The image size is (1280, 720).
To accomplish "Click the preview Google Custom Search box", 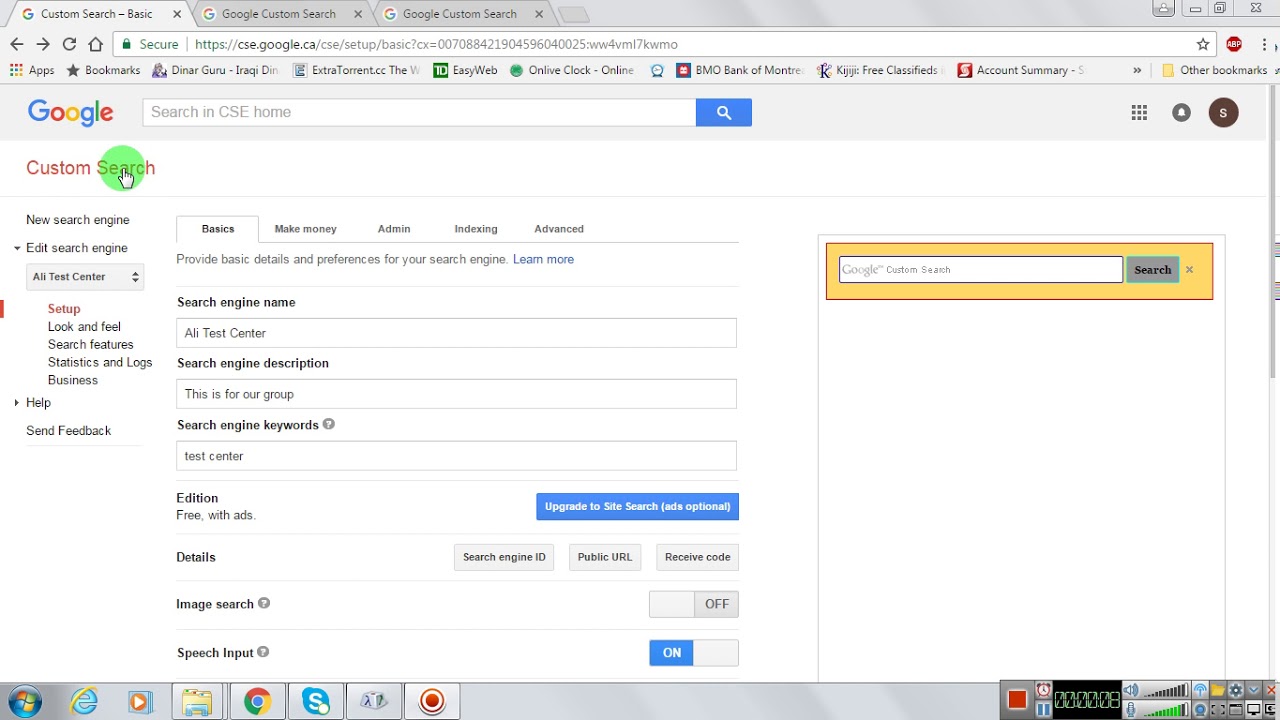I will coord(981,269).
